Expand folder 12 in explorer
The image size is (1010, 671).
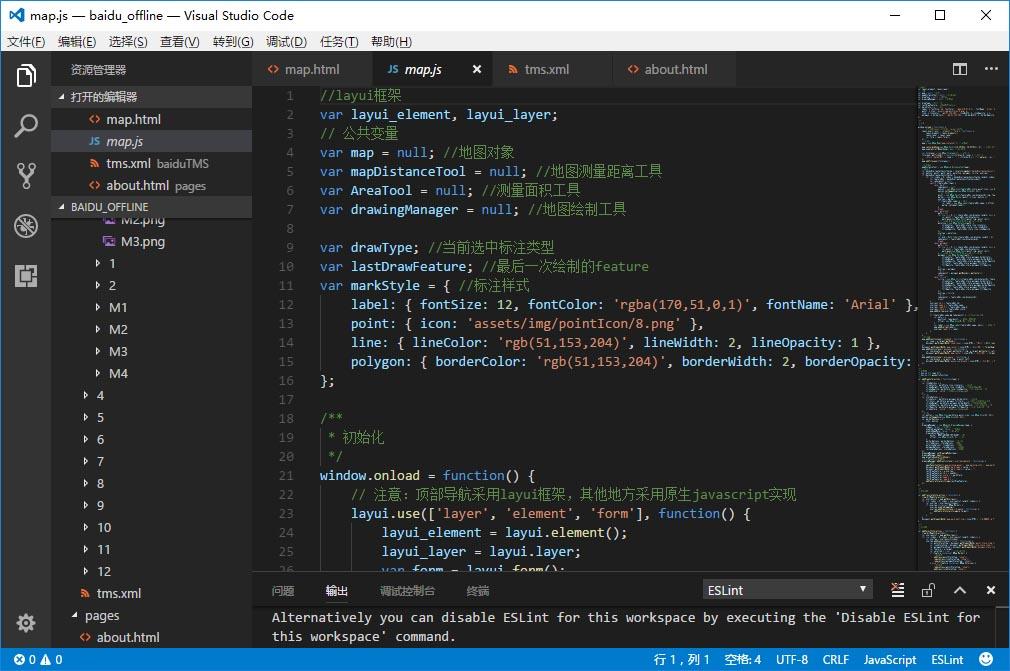pyautogui.click(x=85, y=571)
